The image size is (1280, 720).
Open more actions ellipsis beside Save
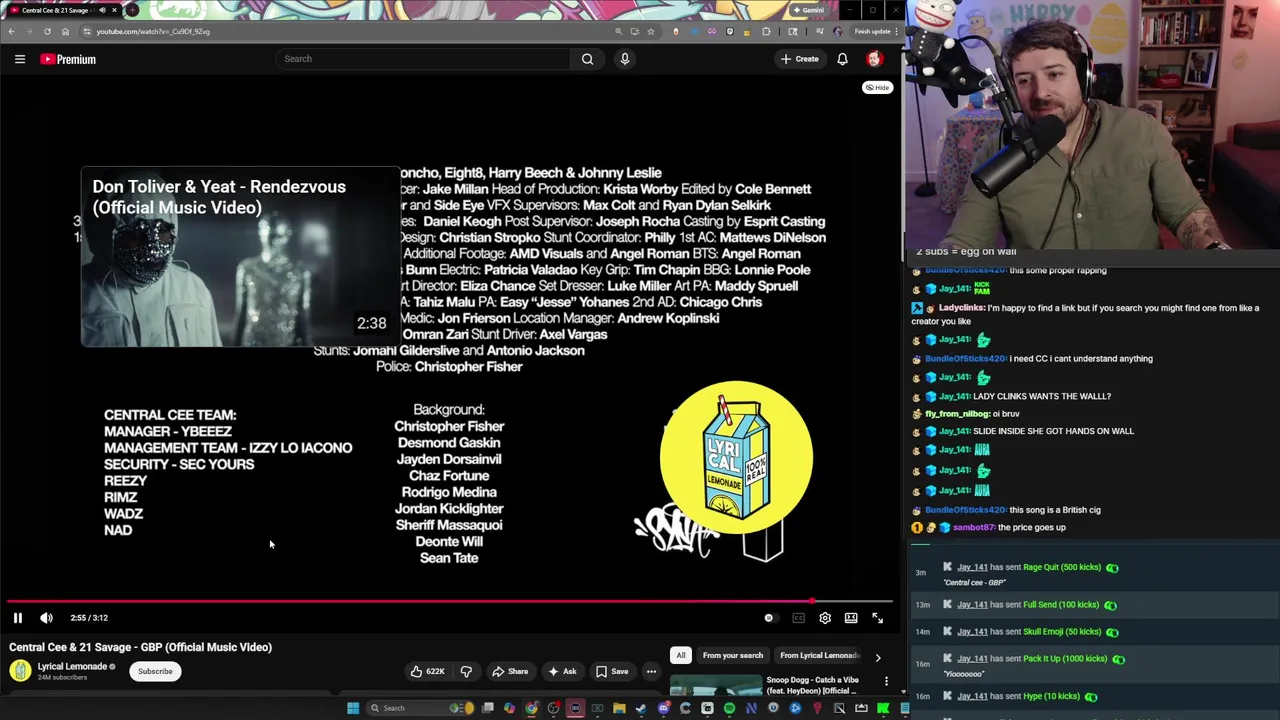tap(651, 671)
